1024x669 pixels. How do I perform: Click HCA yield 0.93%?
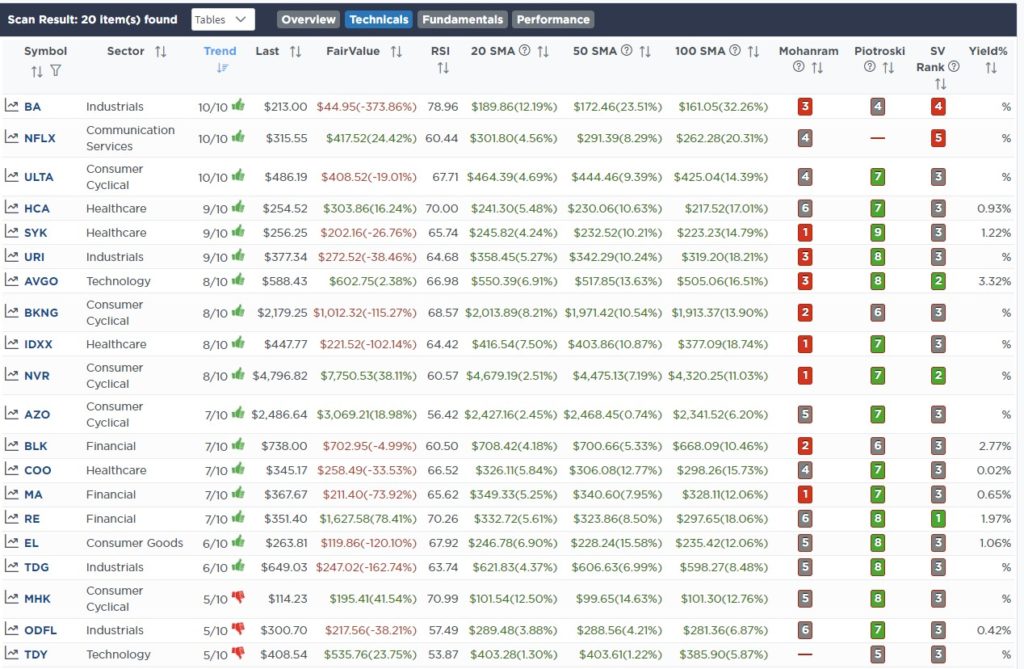[x=994, y=208]
